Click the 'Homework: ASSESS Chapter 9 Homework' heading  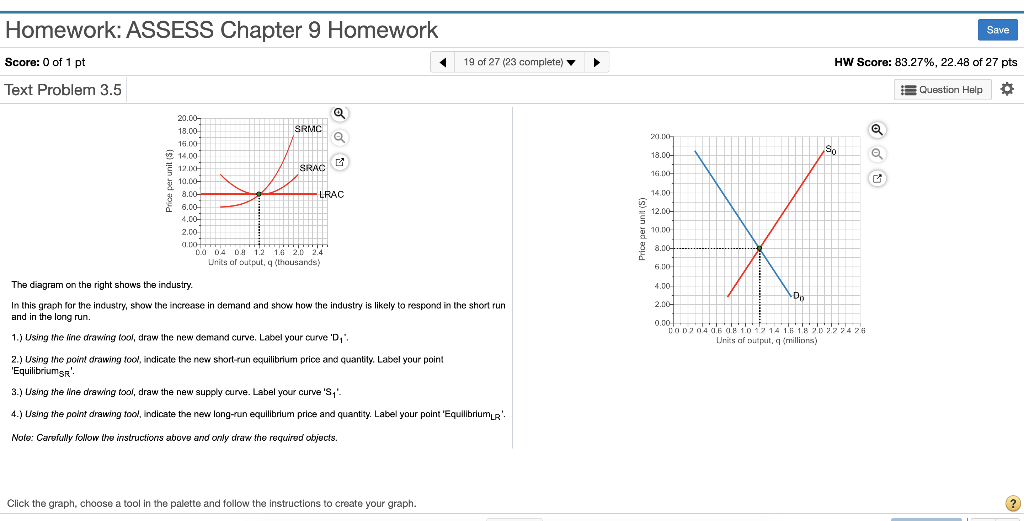click(221, 30)
